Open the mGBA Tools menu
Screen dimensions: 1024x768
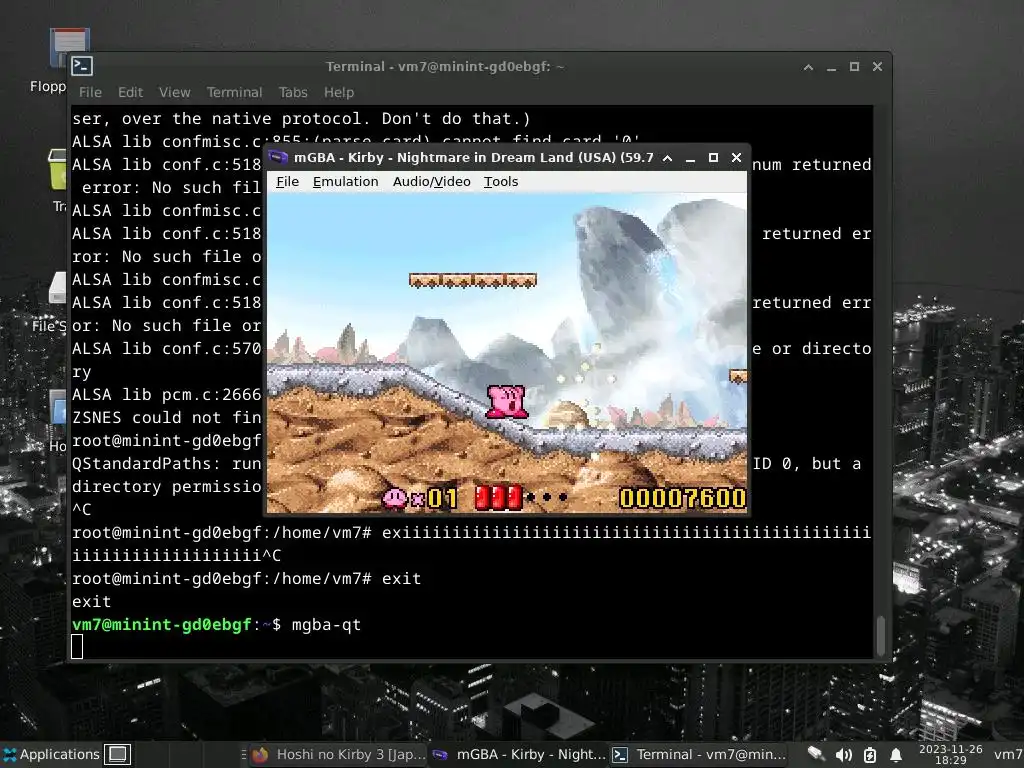[501, 182]
